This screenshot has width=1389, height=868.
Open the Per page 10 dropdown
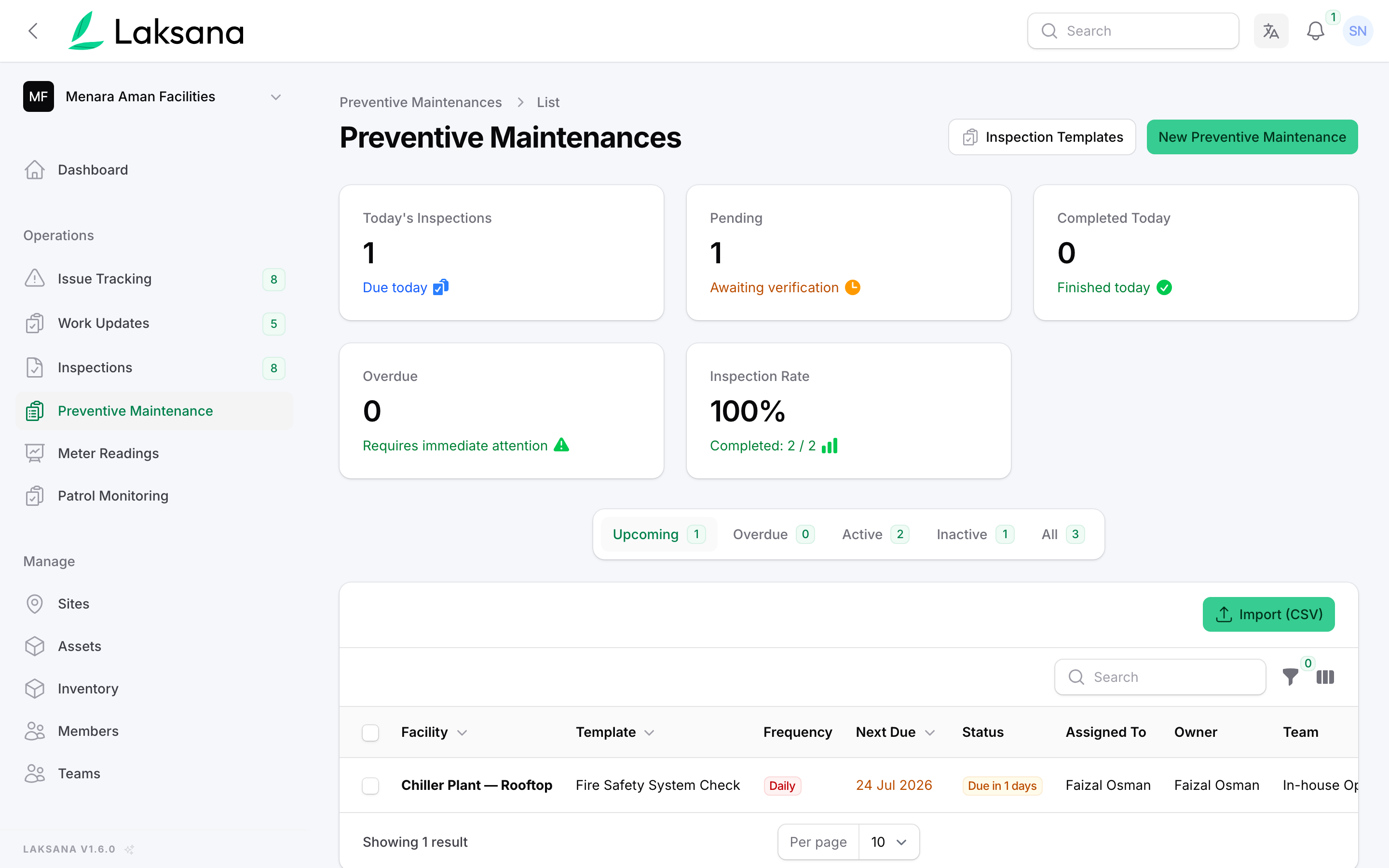(889, 842)
